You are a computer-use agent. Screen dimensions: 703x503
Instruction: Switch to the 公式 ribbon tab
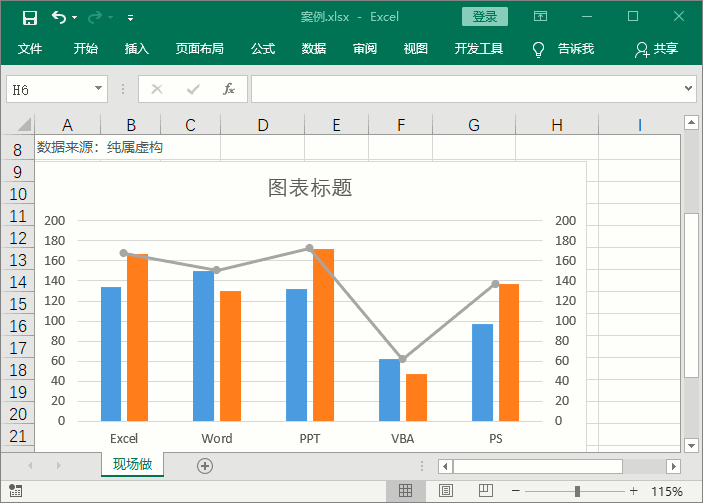point(263,48)
